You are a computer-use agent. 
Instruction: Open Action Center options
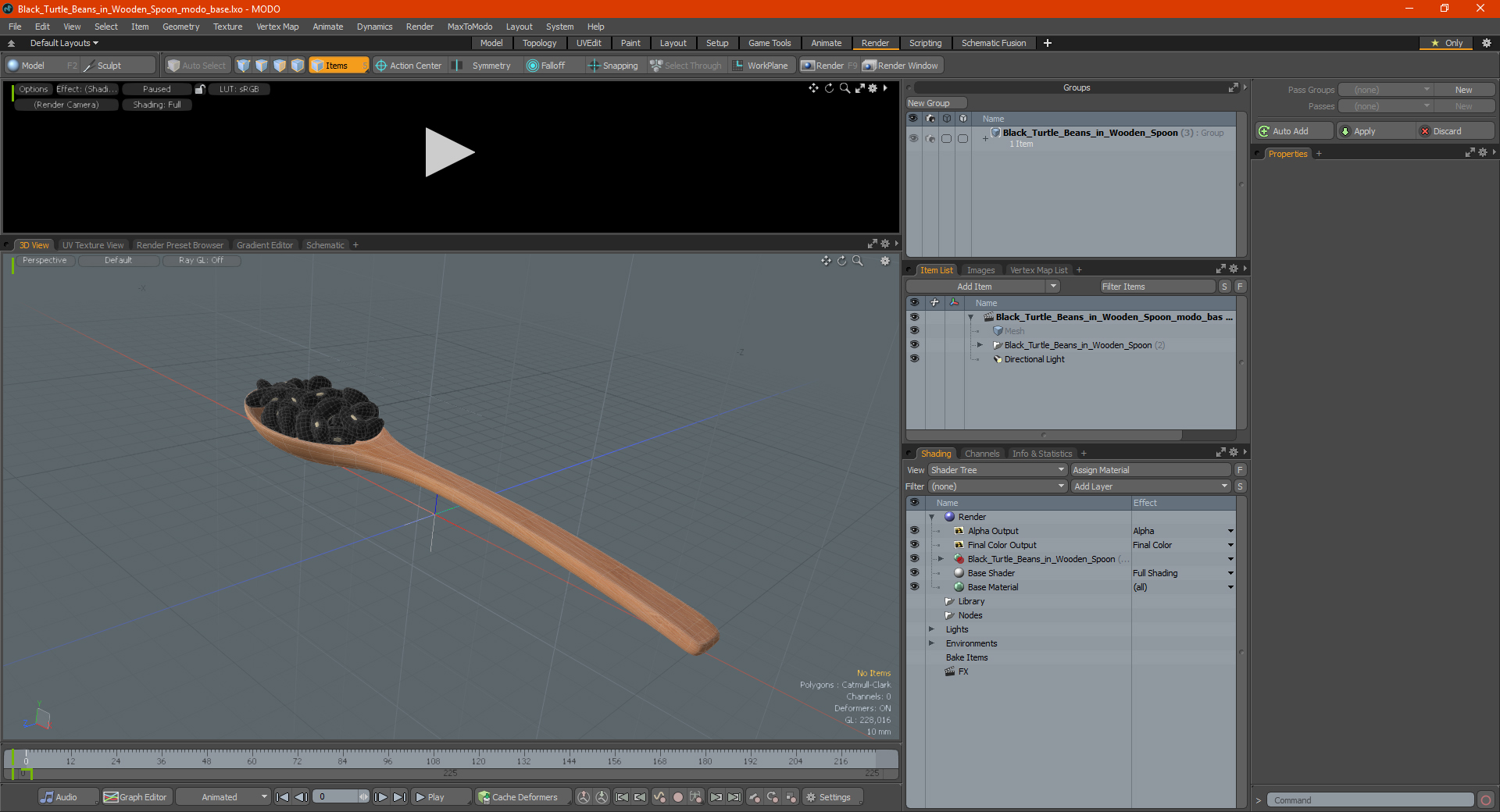[409, 66]
